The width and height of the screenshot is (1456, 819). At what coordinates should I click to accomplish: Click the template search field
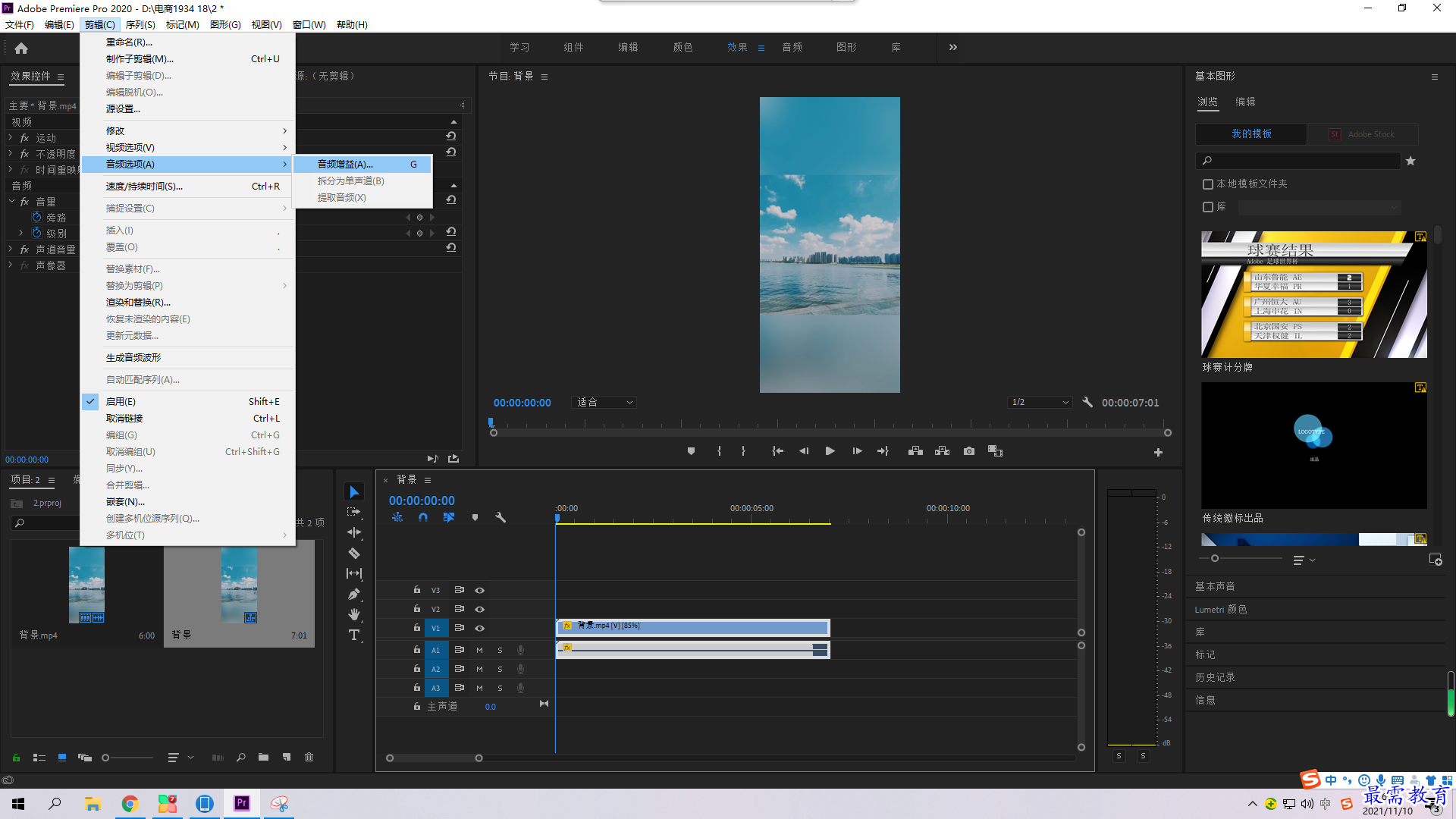click(1298, 161)
